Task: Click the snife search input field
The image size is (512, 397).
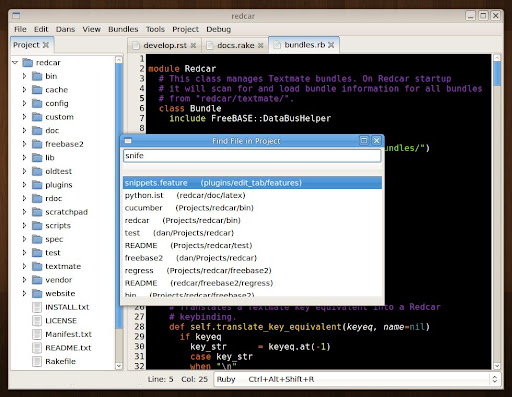Action: 252,156
